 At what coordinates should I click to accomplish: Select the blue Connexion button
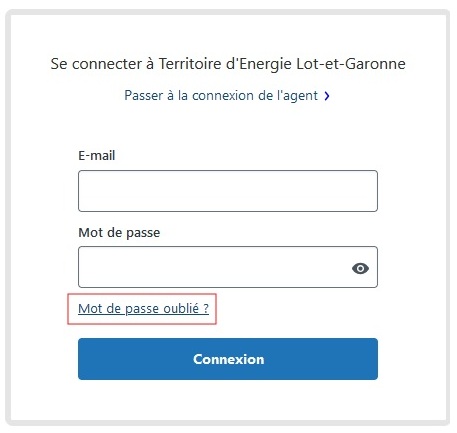pos(228,359)
